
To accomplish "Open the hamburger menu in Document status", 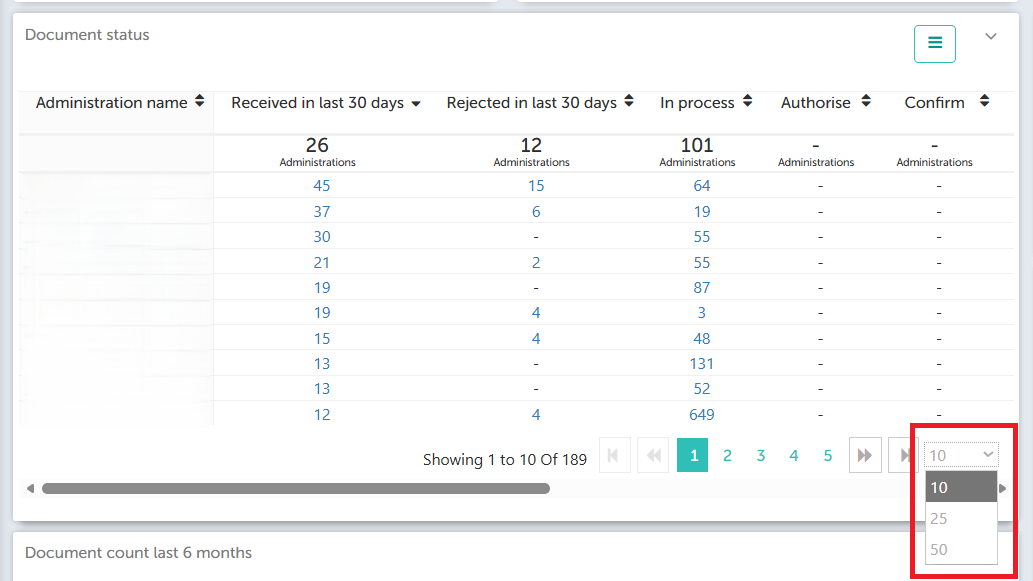I will coord(934,43).
